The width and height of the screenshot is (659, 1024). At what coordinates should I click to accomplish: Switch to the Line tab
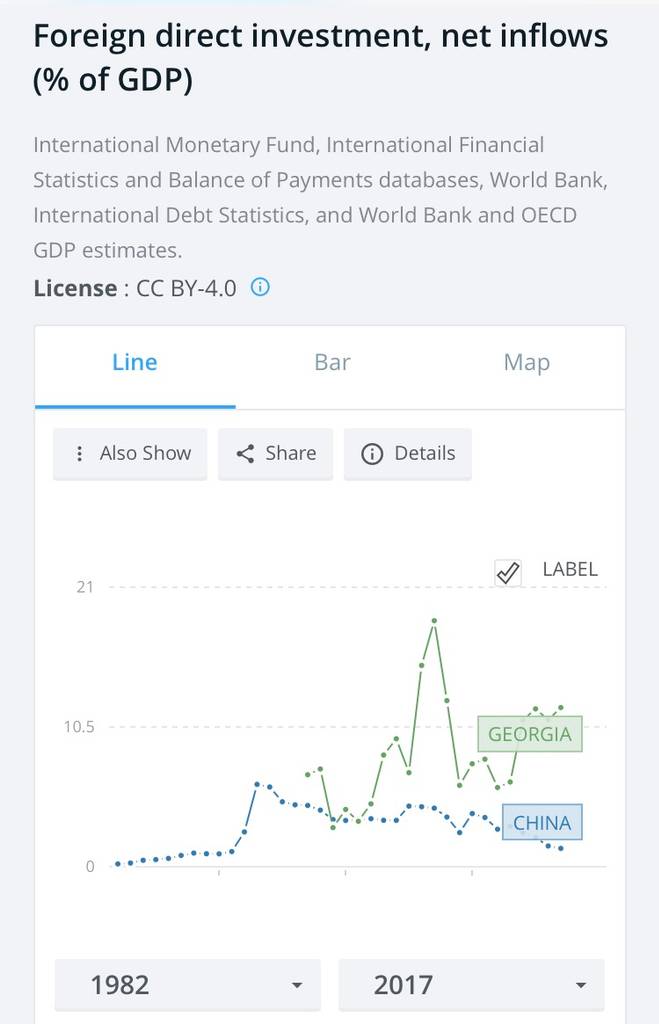135,362
